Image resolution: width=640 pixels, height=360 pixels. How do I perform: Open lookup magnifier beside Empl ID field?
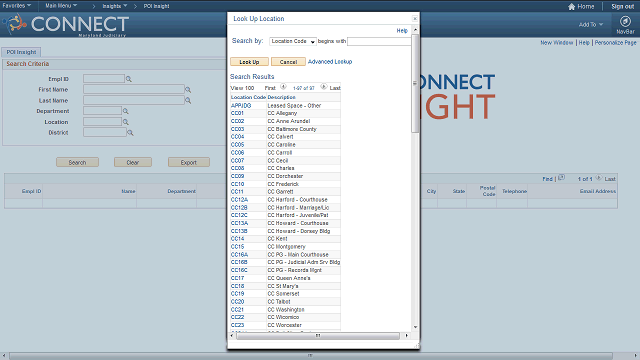click(x=129, y=79)
